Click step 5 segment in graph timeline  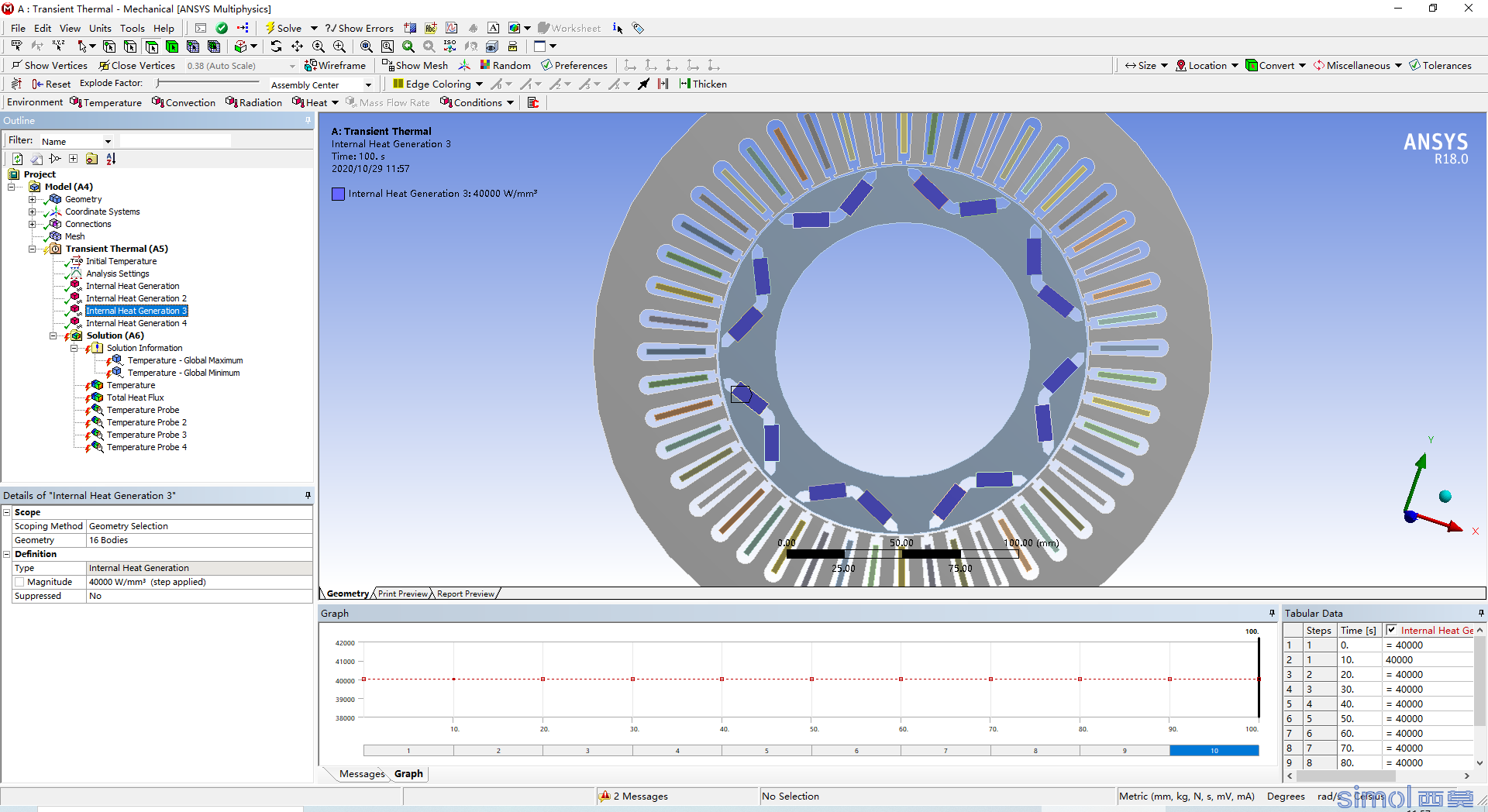766,750
